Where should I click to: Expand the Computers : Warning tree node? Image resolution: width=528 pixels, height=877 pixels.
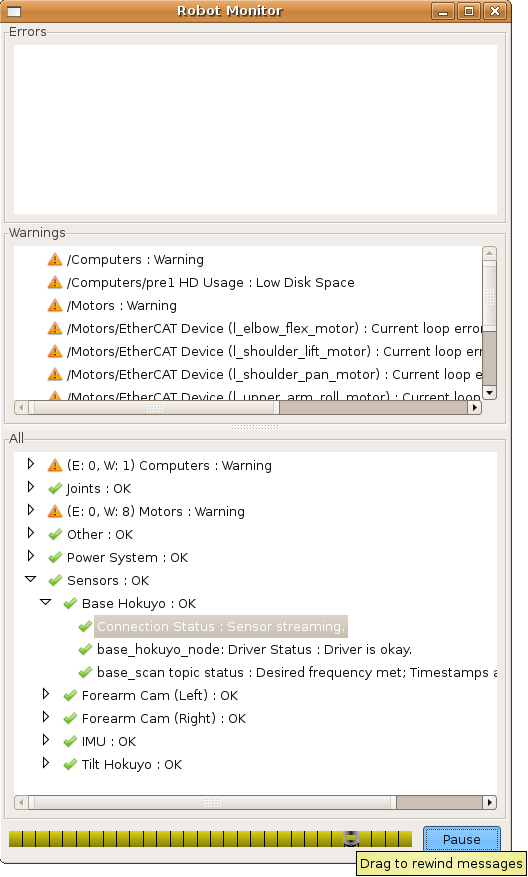31,464
